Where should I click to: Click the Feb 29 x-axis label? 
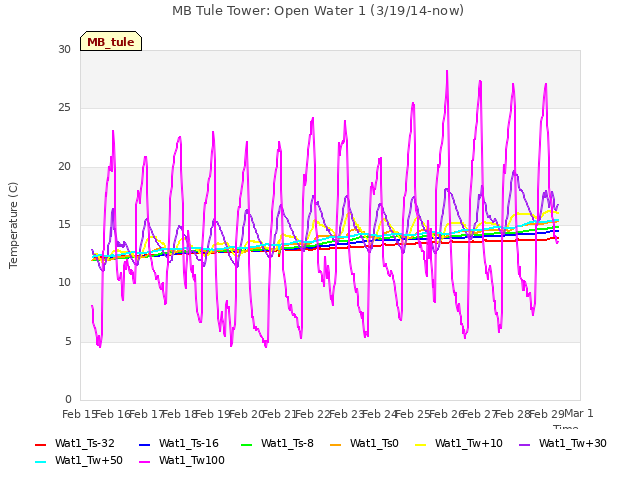click(x=546, y=414)
